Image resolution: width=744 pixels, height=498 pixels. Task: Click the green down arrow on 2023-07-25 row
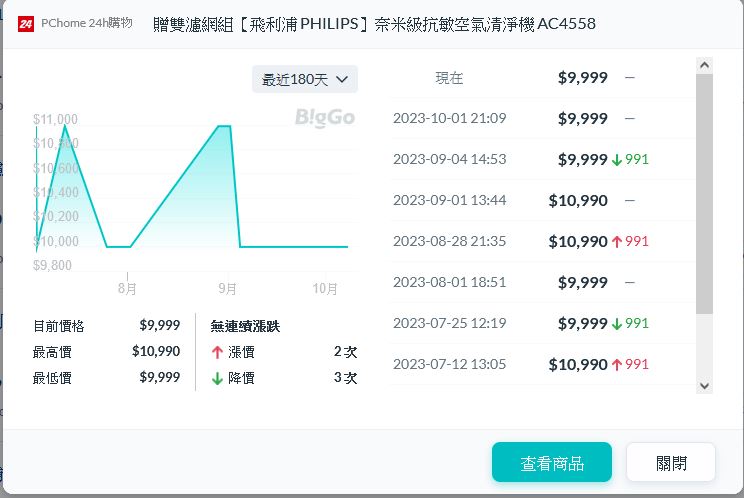tap(617, 323)
